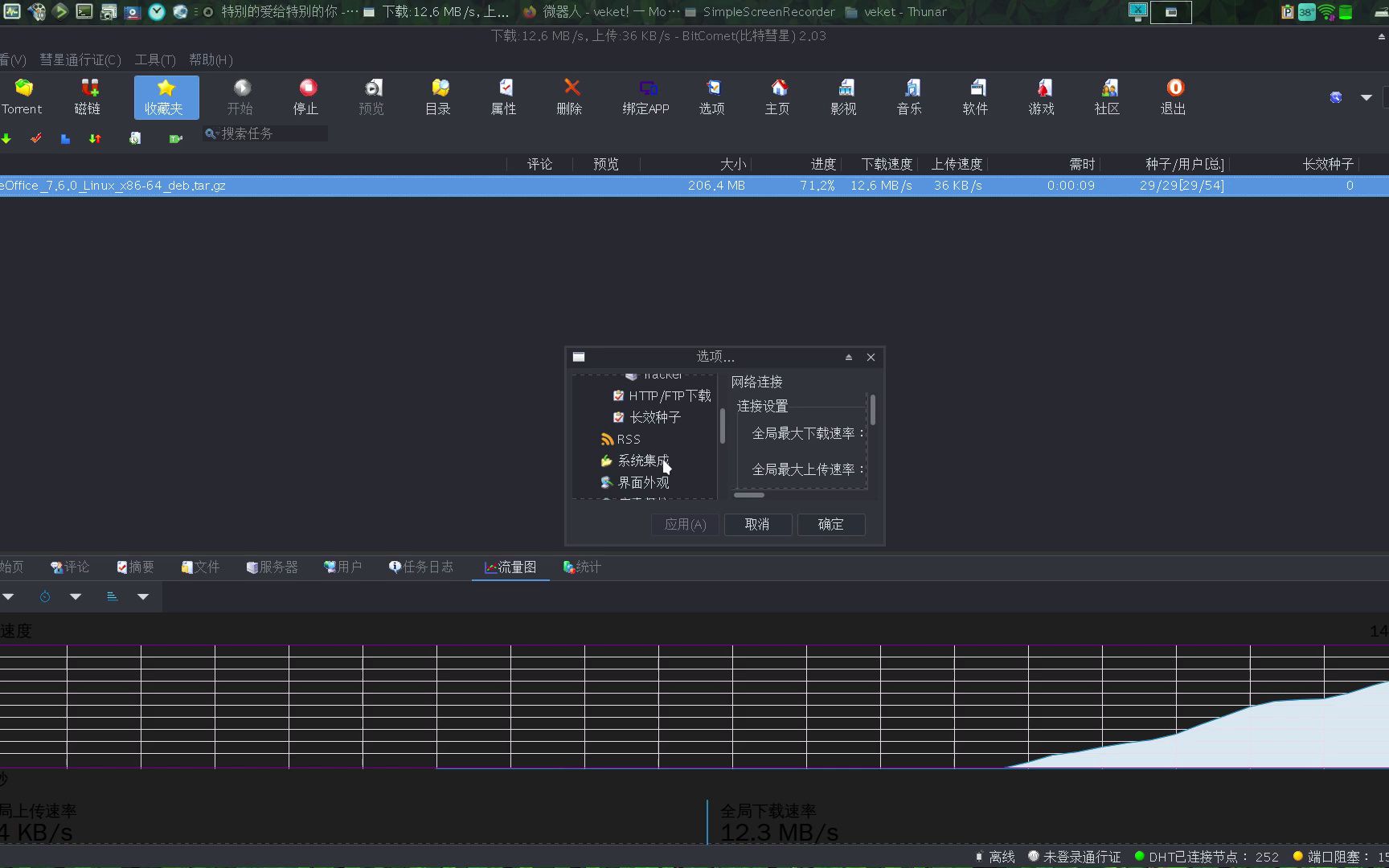This screenshot has width=1389, height=868.
Task: Open the 彗星通行证(C) menu
Action: [x=80, y=59]
